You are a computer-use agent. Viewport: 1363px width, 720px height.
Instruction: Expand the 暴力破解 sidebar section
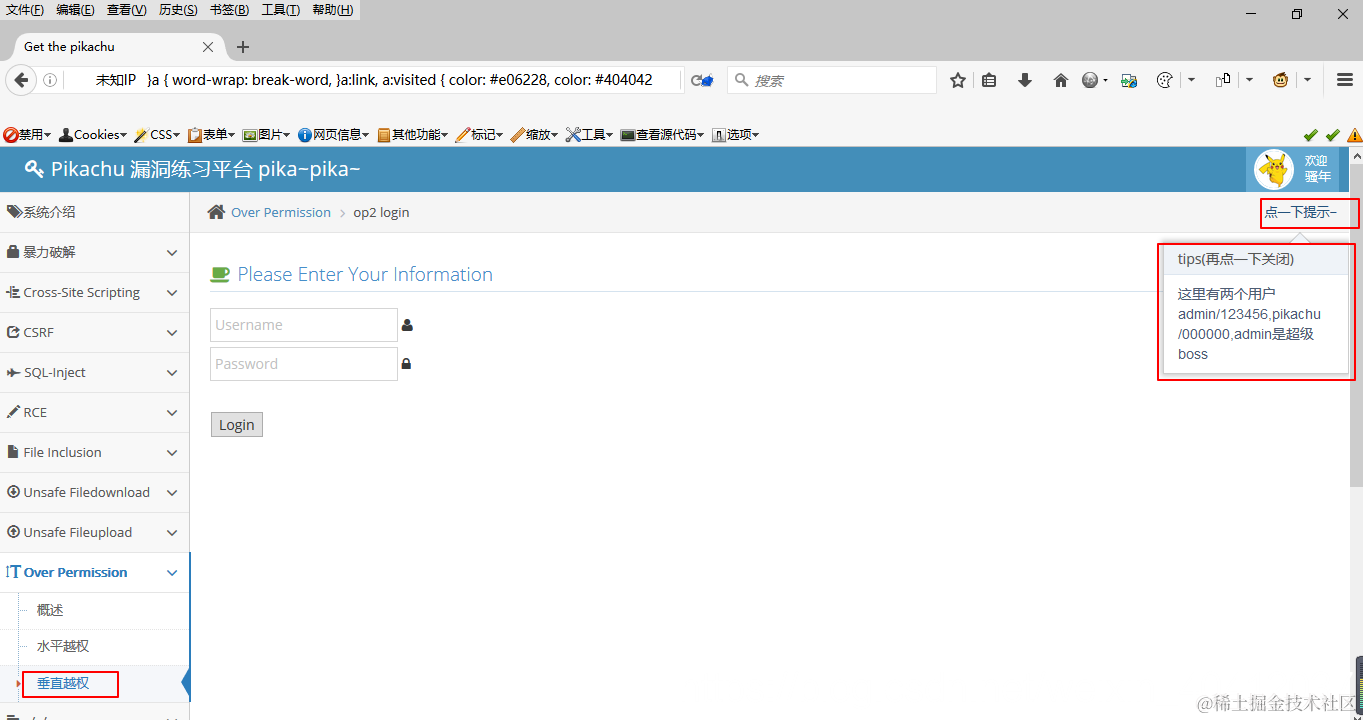point(94,252)
